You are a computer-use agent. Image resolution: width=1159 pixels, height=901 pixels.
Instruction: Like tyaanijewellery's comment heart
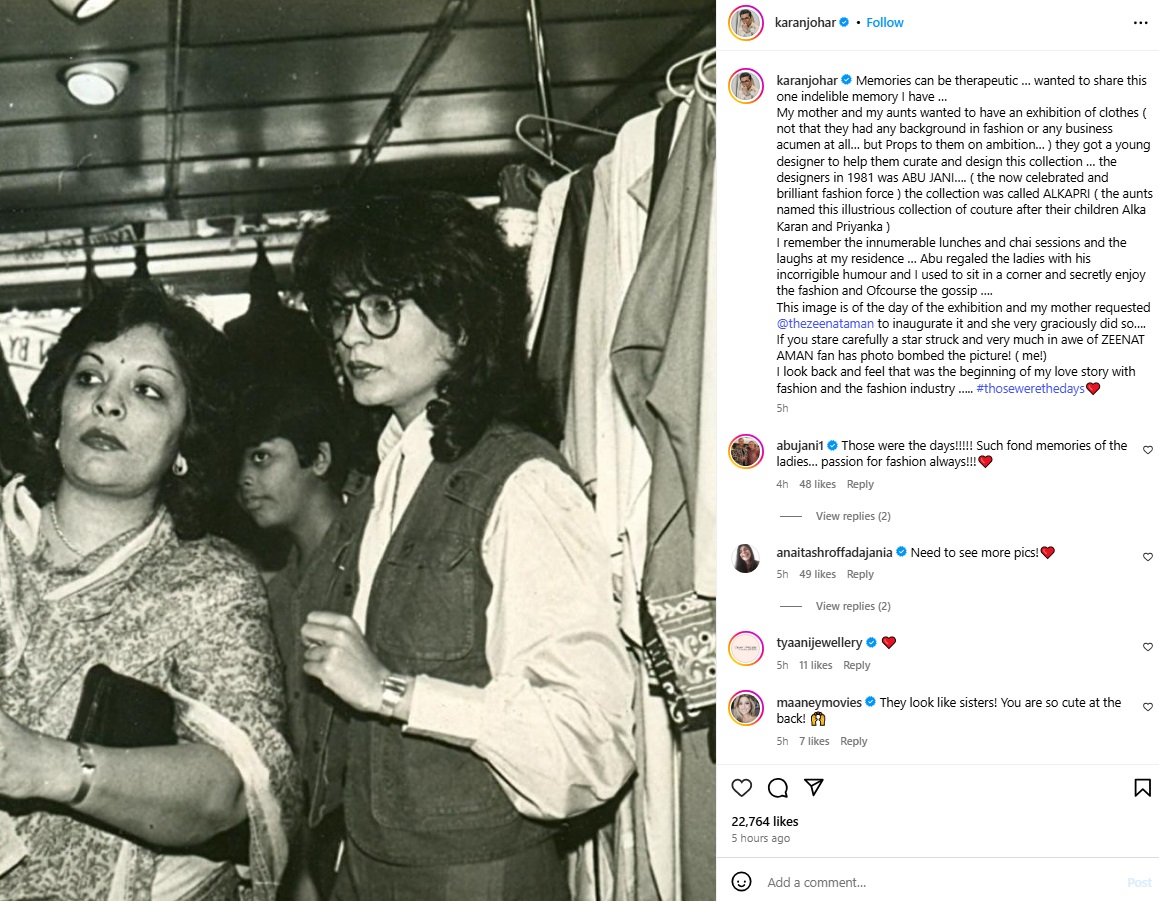click(x=1147, y=647)
